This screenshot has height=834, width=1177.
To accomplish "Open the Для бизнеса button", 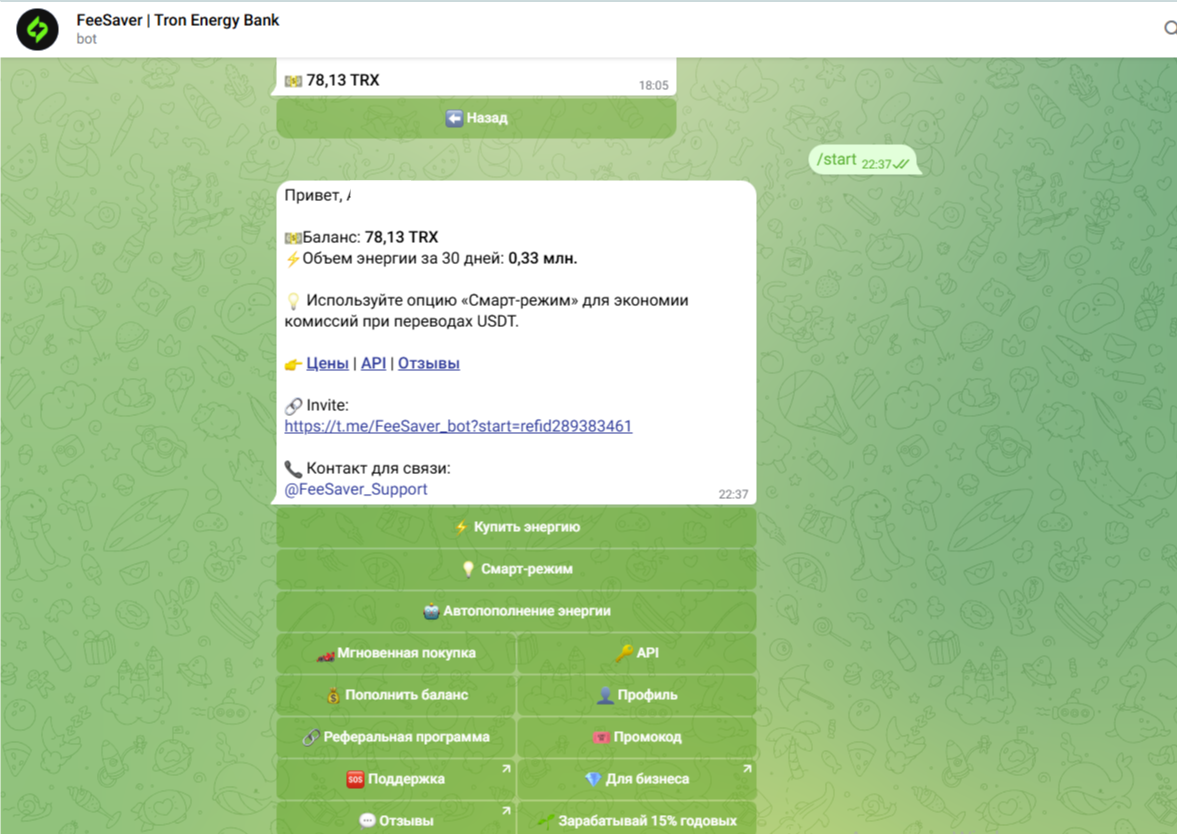I will [637, 779].
